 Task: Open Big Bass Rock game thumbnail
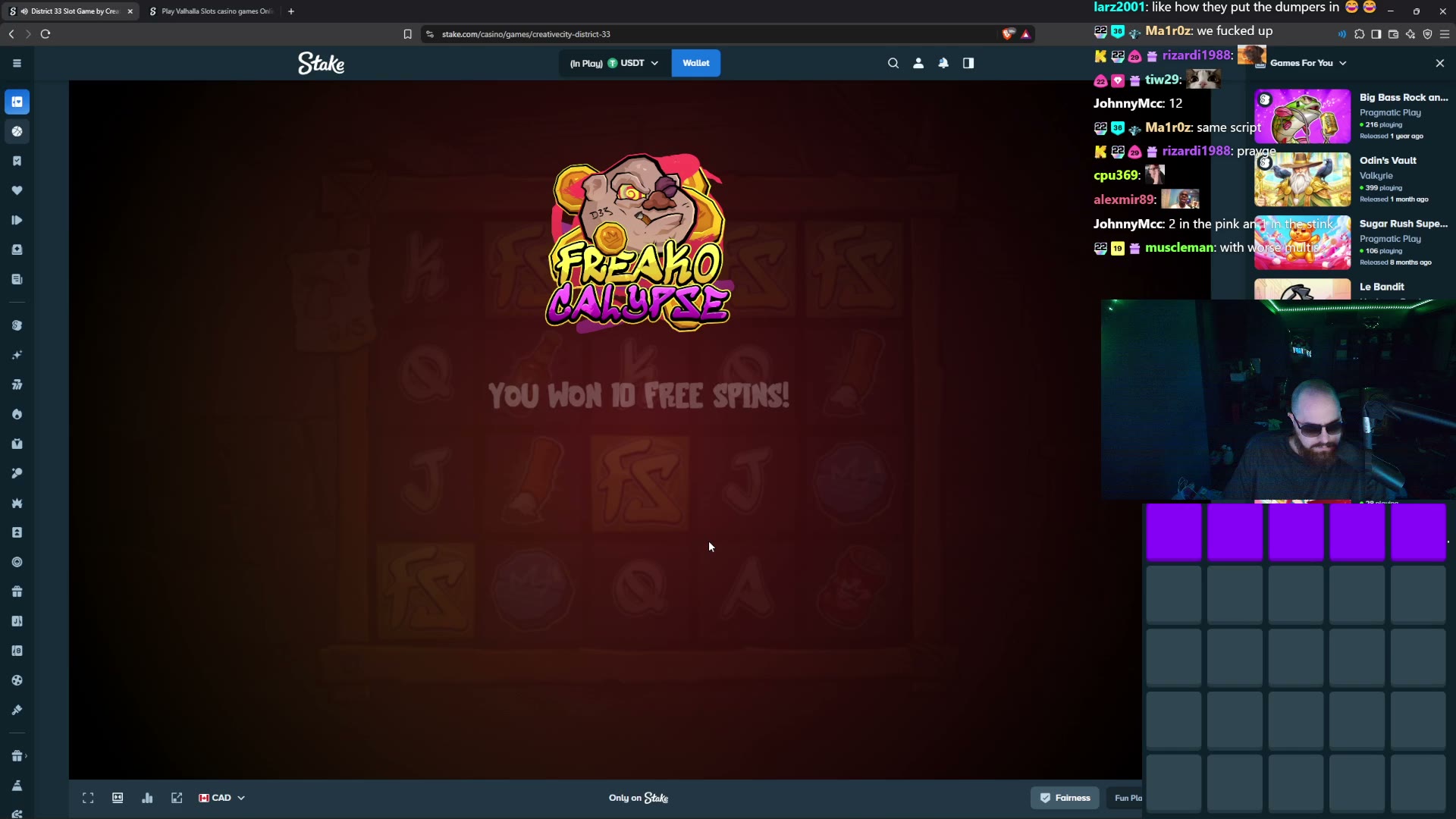(x=1302, y=116)
